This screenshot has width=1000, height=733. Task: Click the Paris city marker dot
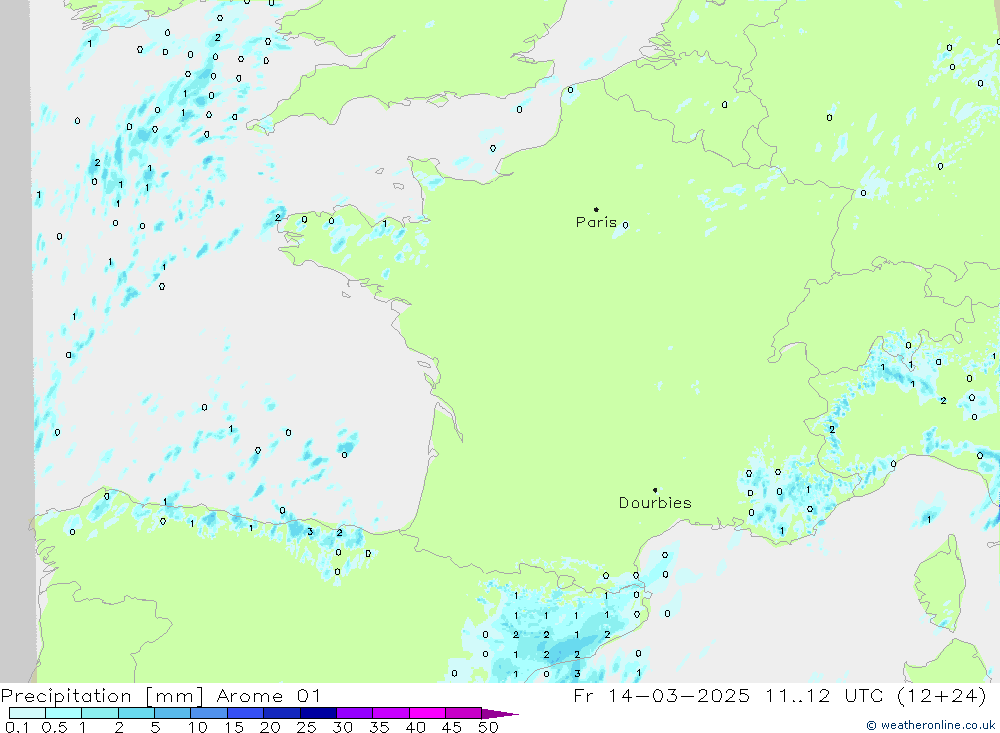(x=596, y=210)
